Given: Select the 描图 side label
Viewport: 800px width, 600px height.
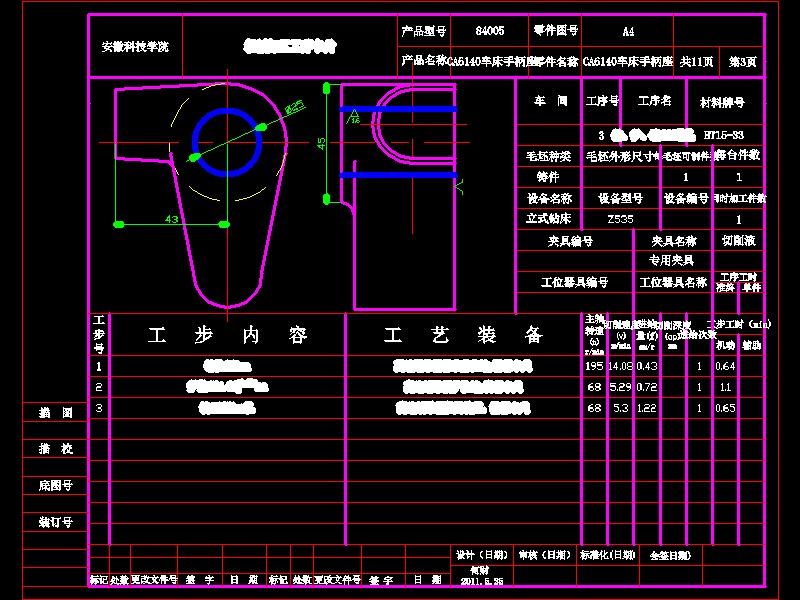Looking at the screenshot, I should [56, 412].
